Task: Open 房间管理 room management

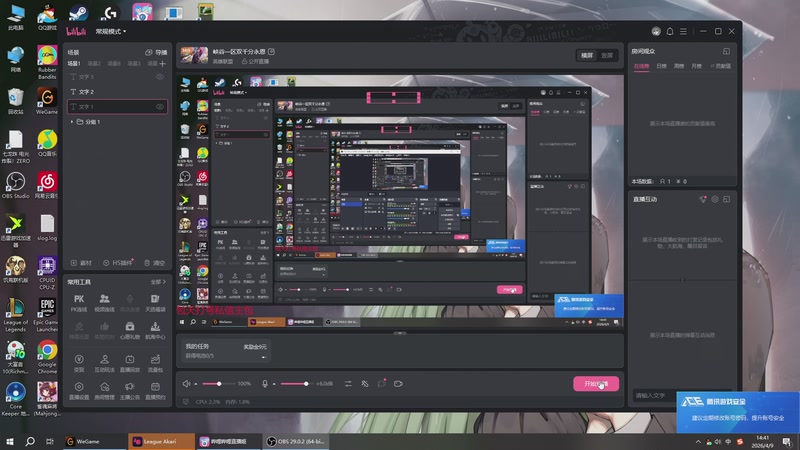Action: point(104,390)
